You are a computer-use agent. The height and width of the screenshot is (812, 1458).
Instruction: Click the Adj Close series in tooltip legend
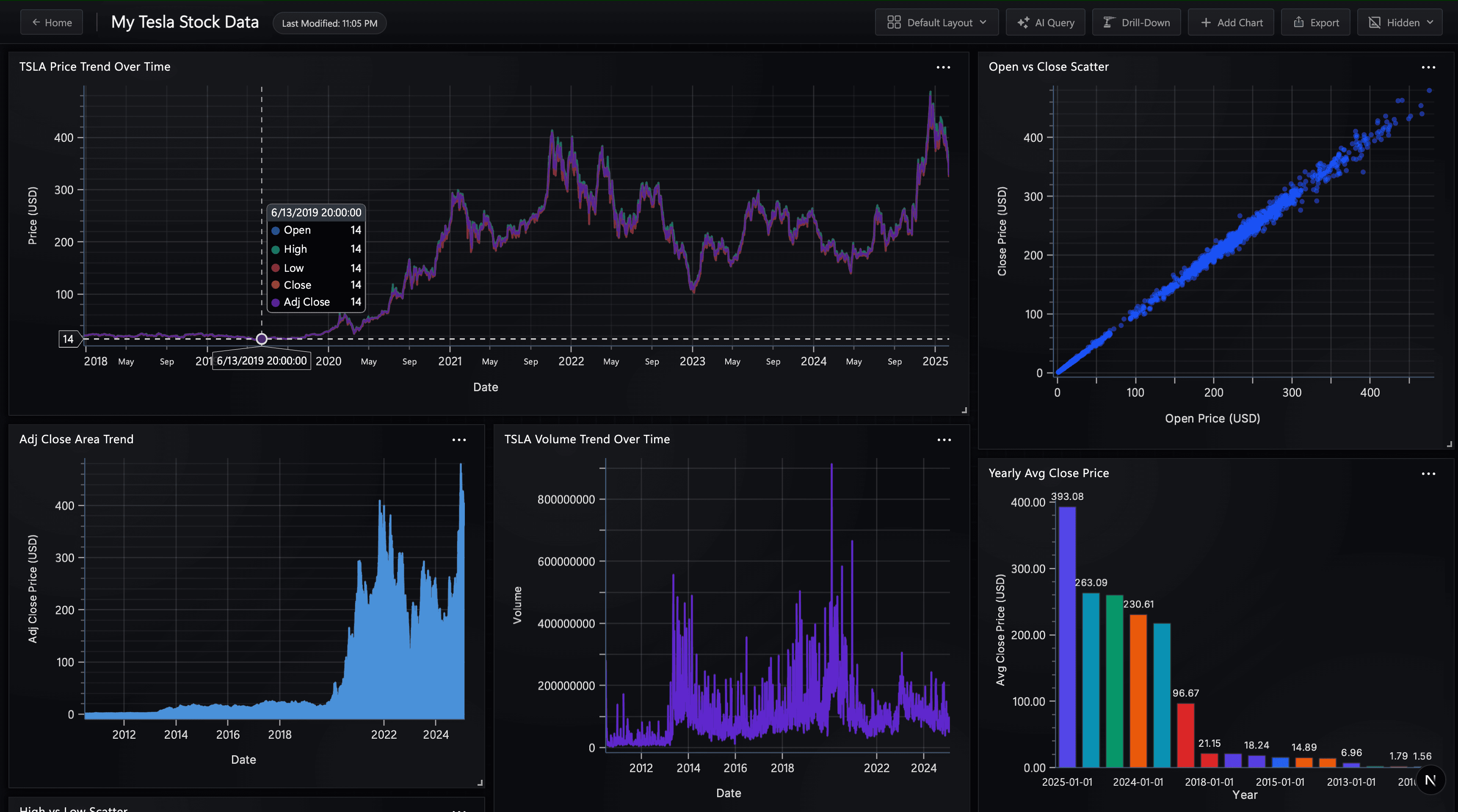pyautogui.click(x=316, y=302)
